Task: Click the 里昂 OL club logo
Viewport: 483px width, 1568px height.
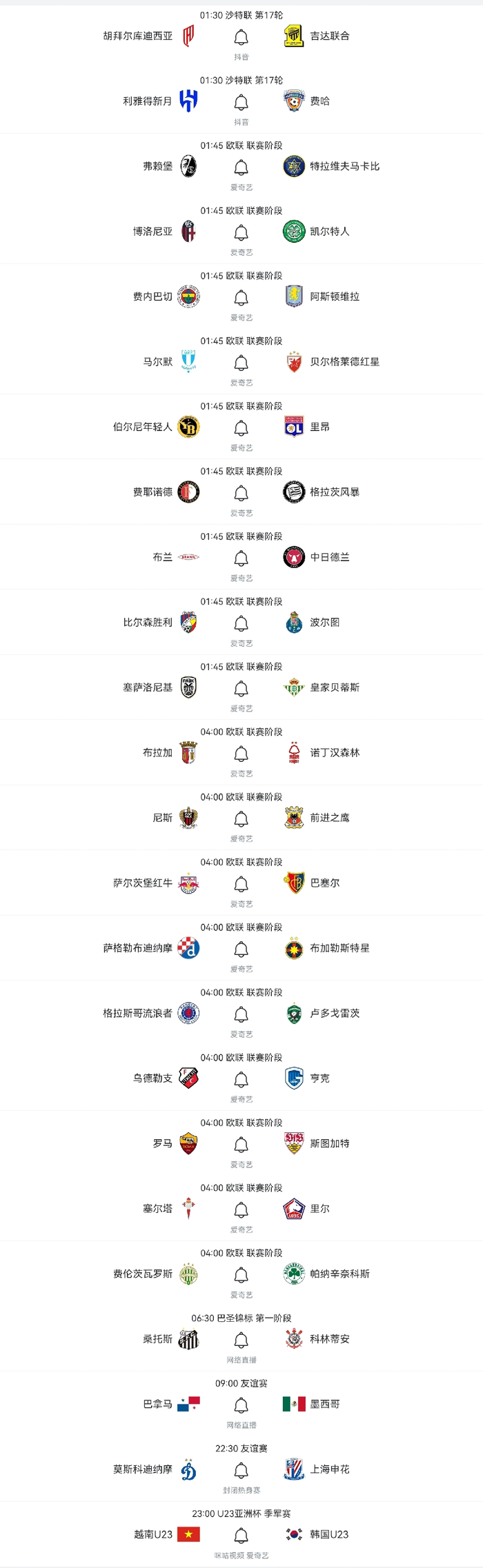Action: click(x=294, y=427)
